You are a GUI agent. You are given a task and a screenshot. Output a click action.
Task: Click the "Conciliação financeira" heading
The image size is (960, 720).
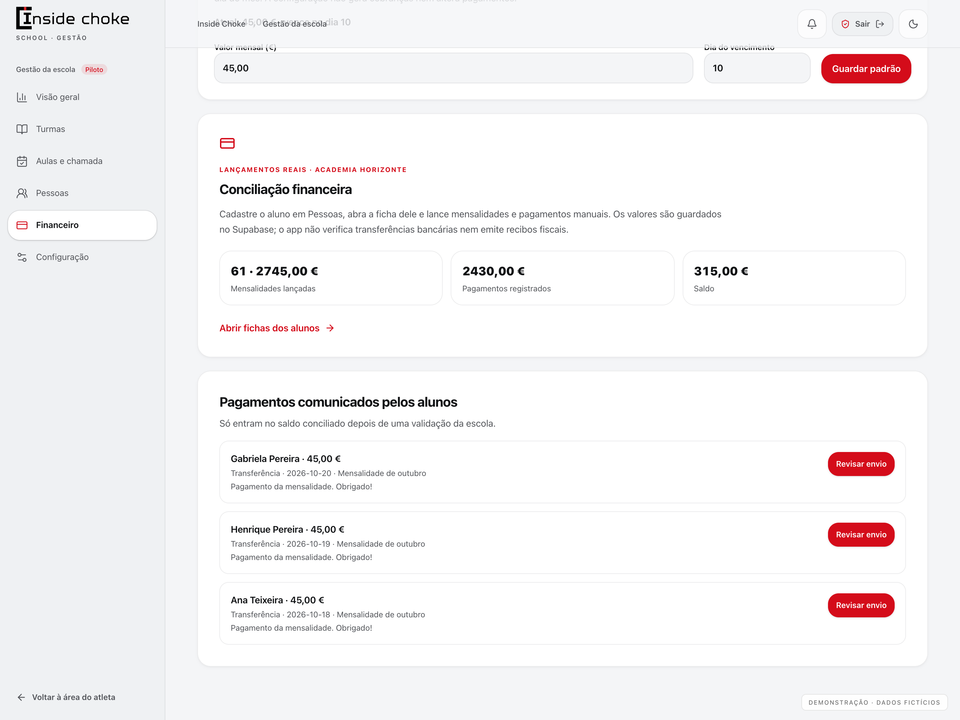pos(285,190)
